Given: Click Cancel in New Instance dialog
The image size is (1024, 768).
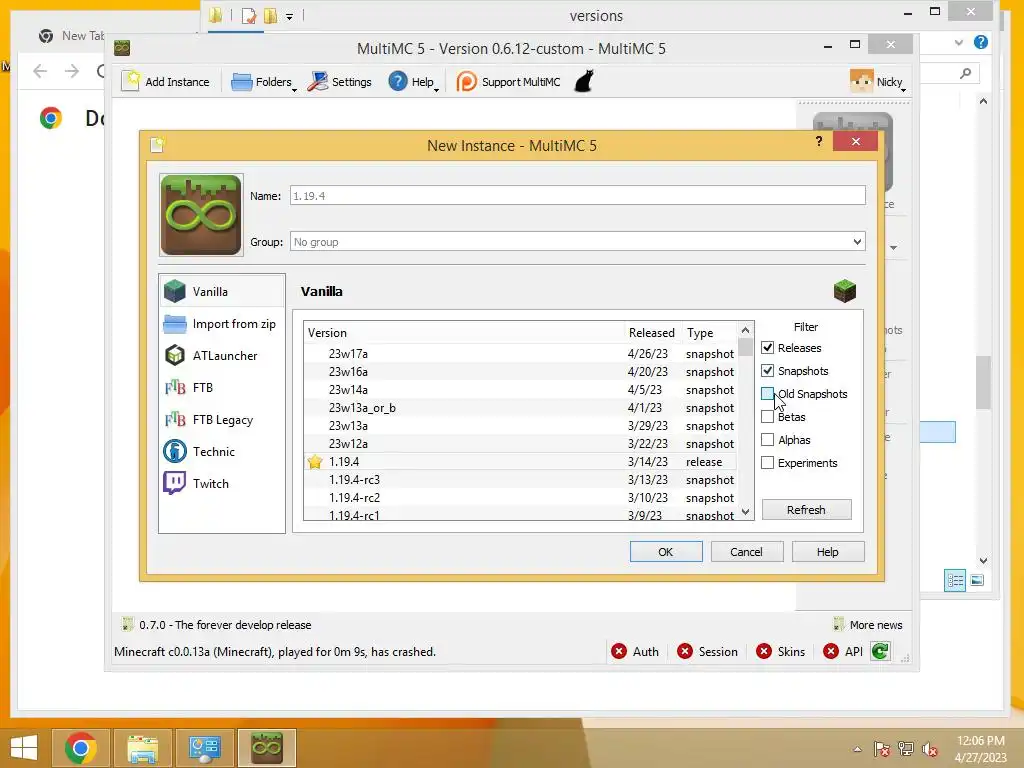Looking at the screenshot, I should click(746, 552).
